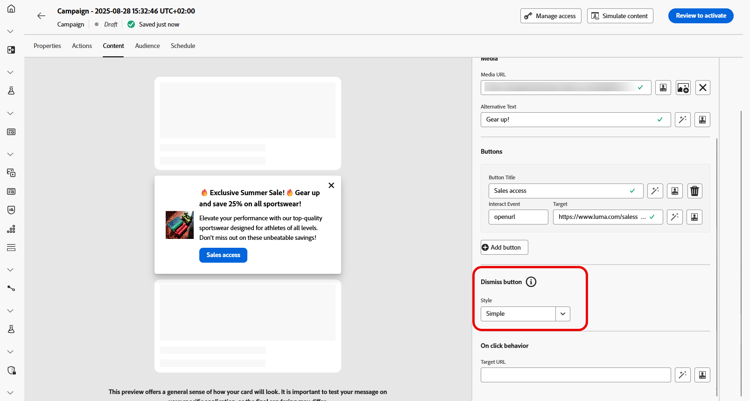Image resolution: width=750 pixels, height=401 pixels.
Task: Open the bar chart steps sidebar icon
Action: pos(11,229)
